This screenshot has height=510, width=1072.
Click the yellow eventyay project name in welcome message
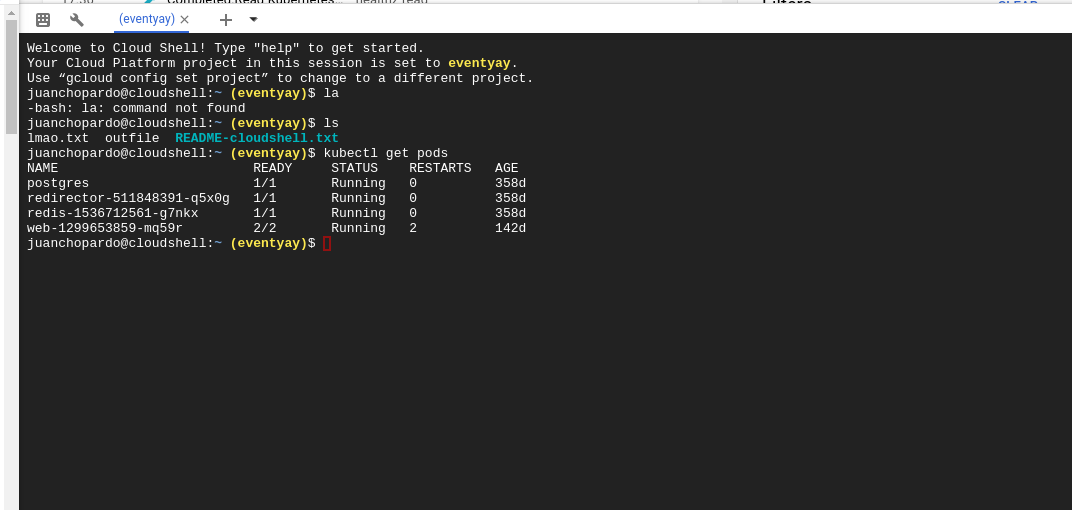coord(479,63)
